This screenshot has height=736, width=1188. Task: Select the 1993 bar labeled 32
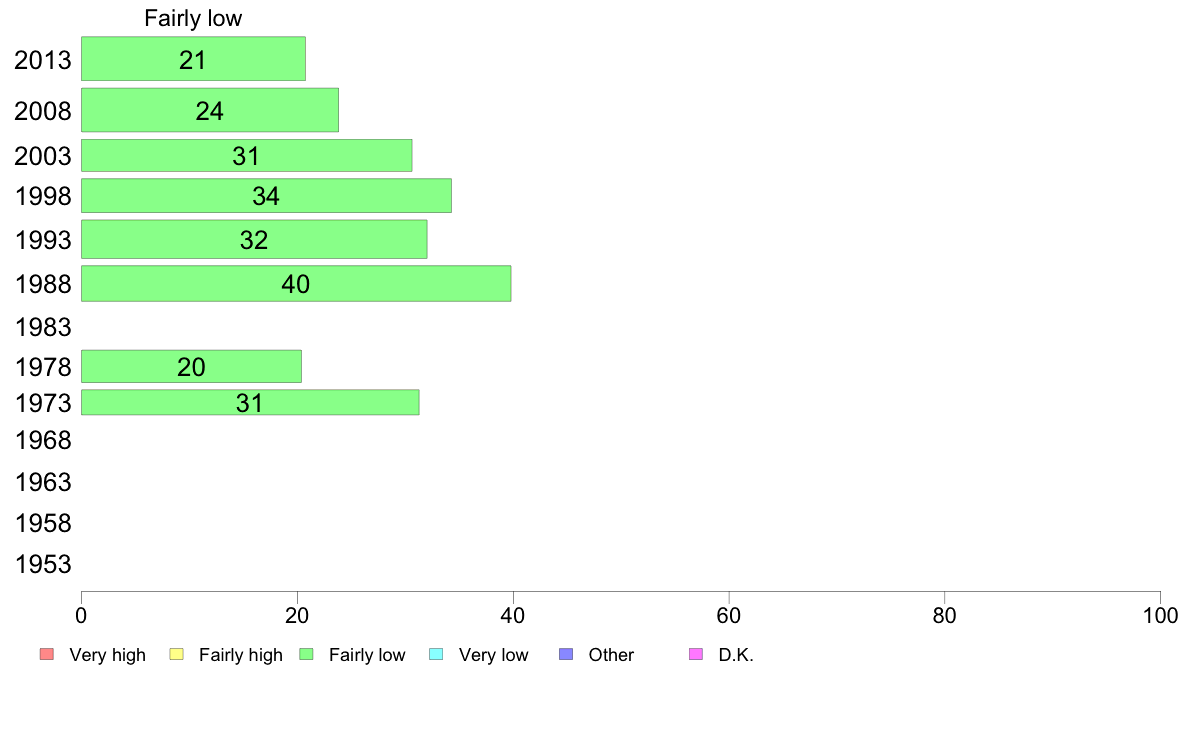pos(254,240)
